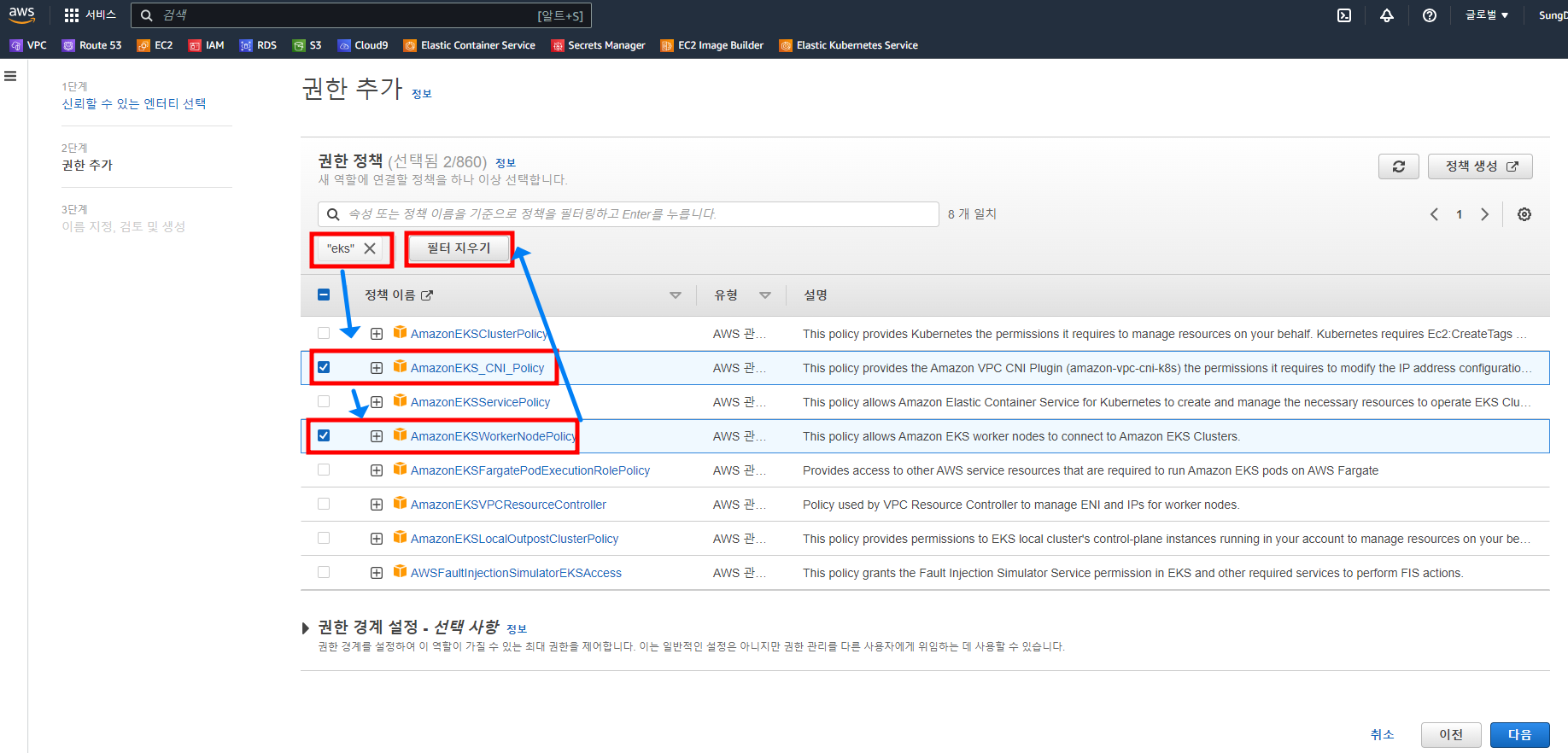Screen dimensions: 1568x753
Task: Click external link icon beside 정책 이름 header
Action: [x=427, y=295]
